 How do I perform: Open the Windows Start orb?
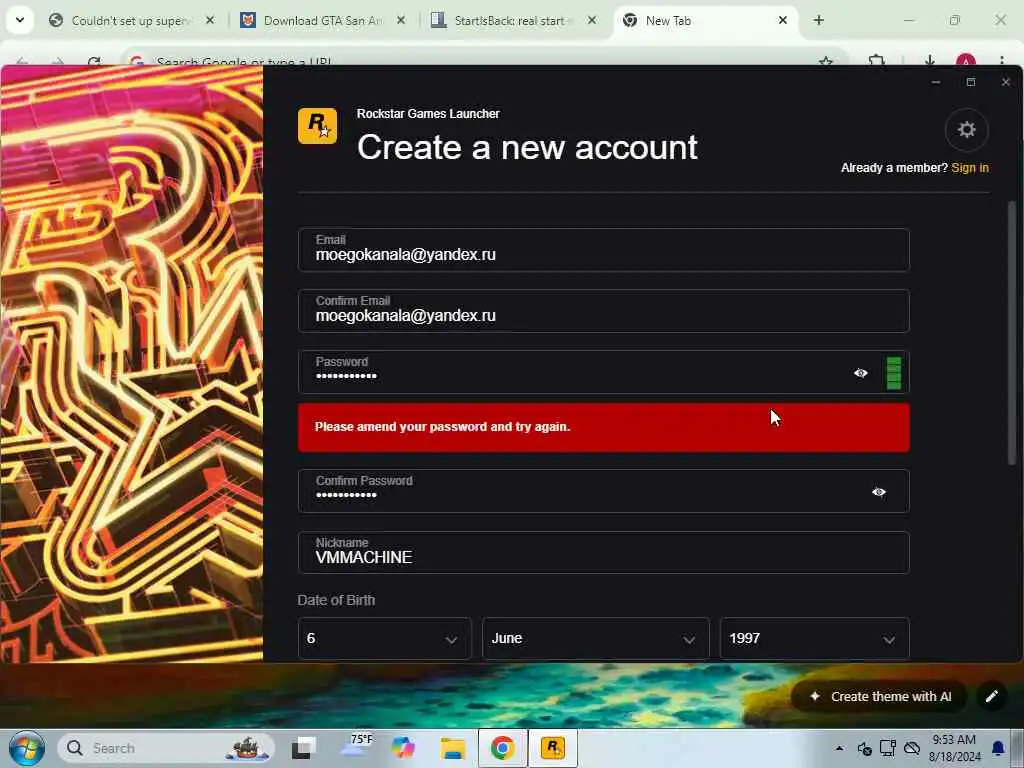(x=27, y=748)
